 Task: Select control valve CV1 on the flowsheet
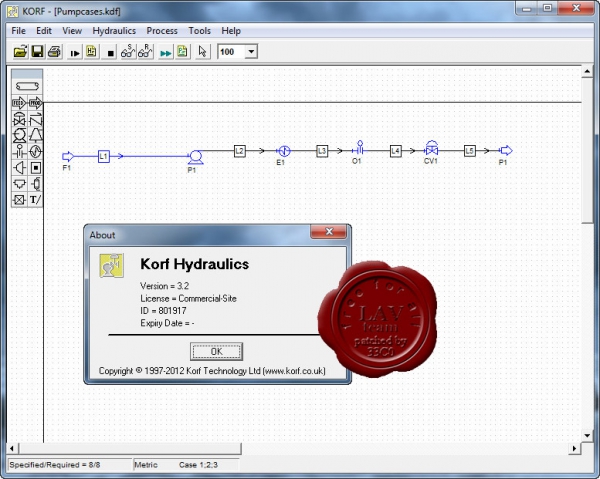[x=431, y=149]
